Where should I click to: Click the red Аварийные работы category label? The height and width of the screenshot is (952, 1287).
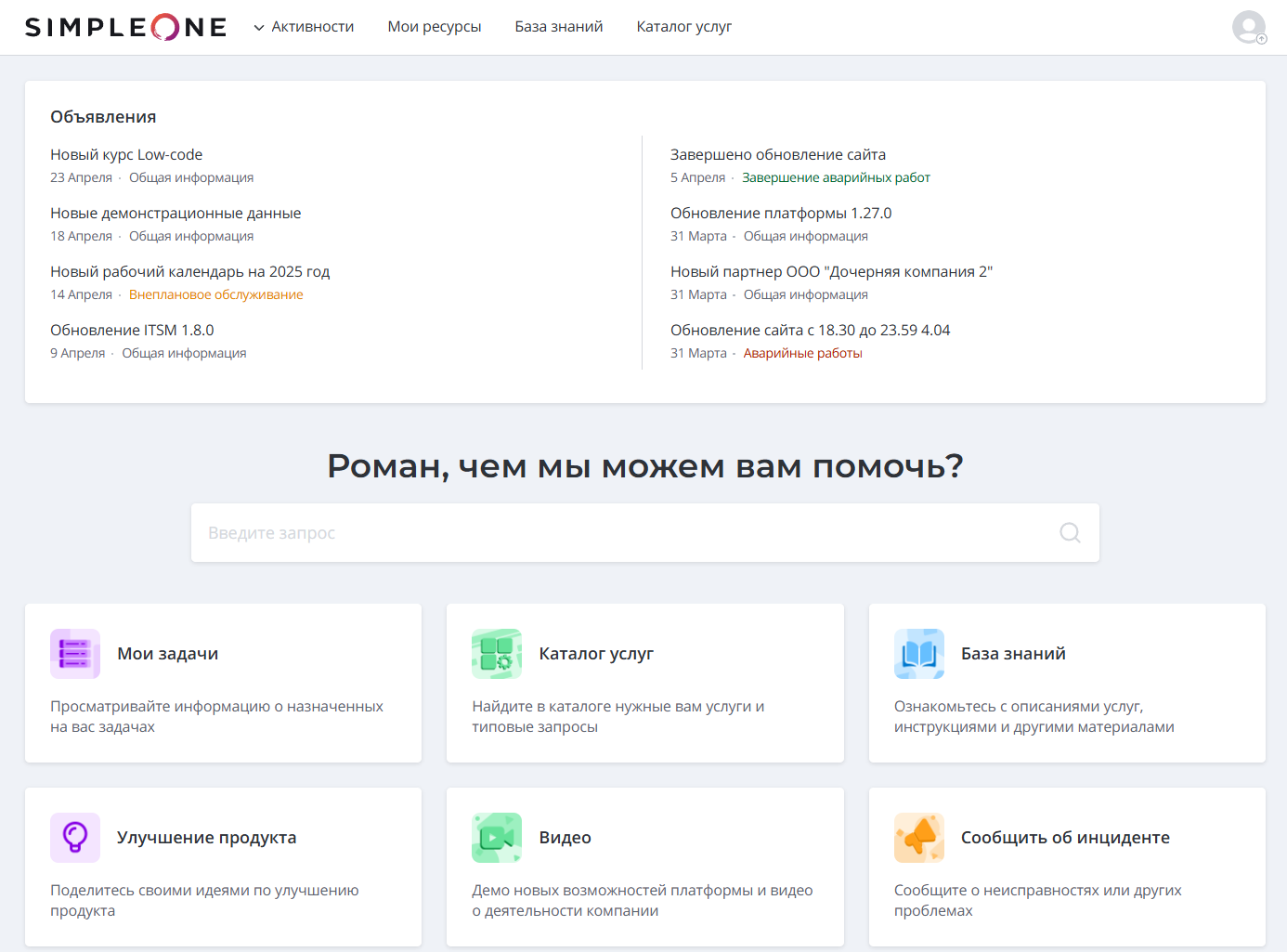[x=802, y=353]
